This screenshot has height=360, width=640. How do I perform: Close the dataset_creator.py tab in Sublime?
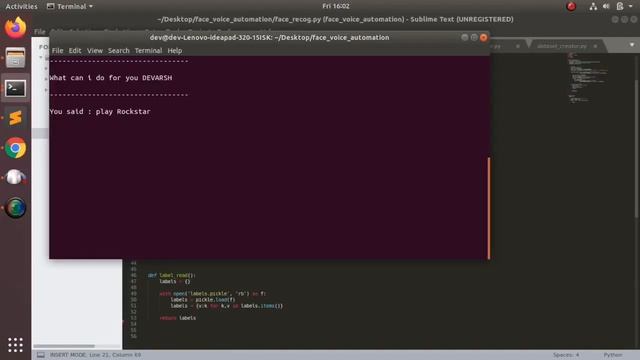(x=595, y=46)
